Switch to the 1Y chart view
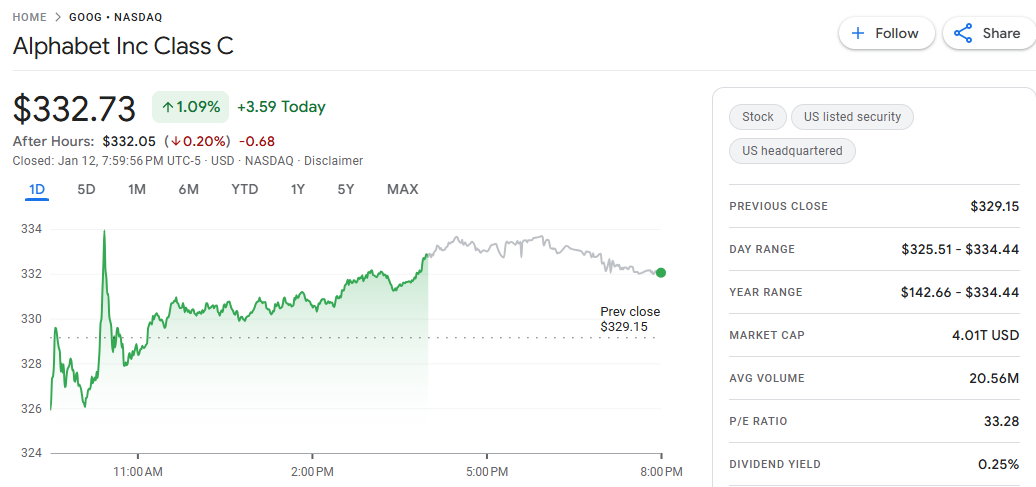 [298, 189]
